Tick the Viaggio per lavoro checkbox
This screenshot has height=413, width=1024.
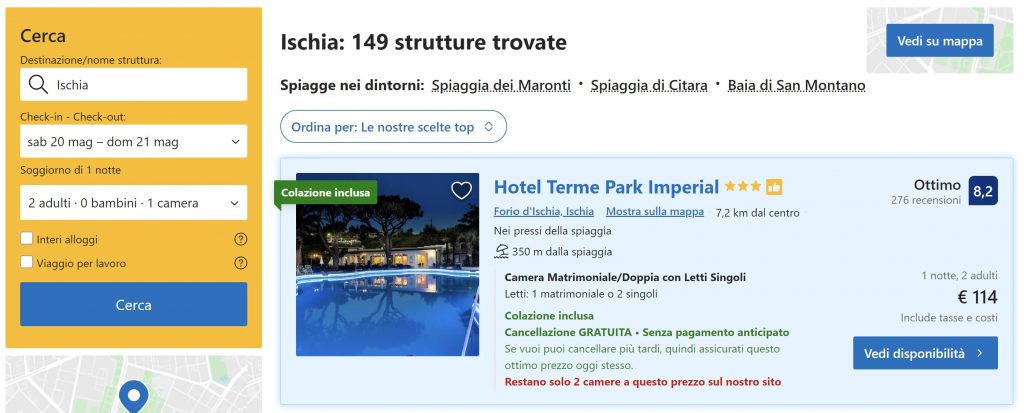tap(27, 263)
